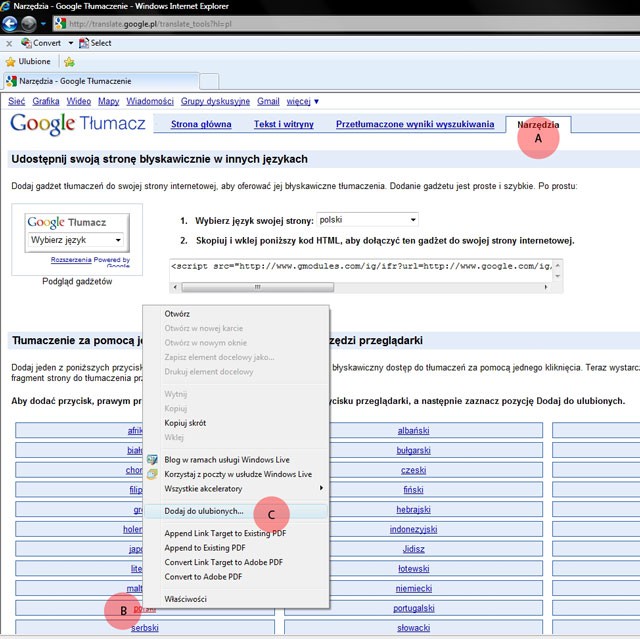
Task: Click the Convert toolbar button
Action: click(41, 43)
